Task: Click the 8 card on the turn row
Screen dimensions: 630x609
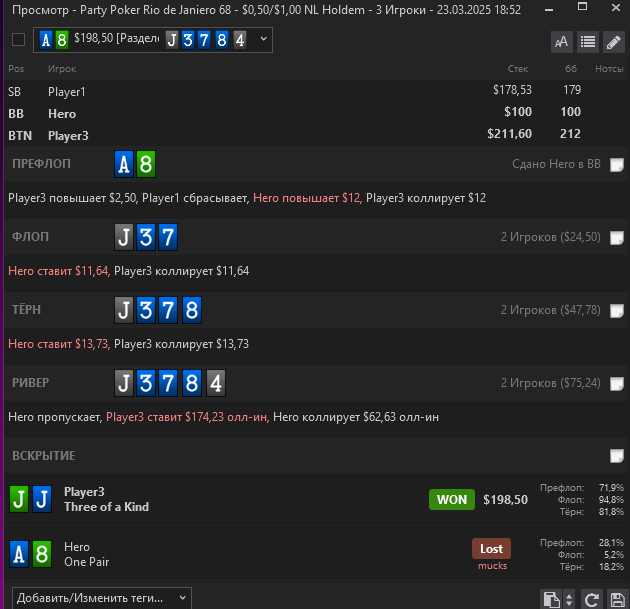Action: tap(192, 310)
